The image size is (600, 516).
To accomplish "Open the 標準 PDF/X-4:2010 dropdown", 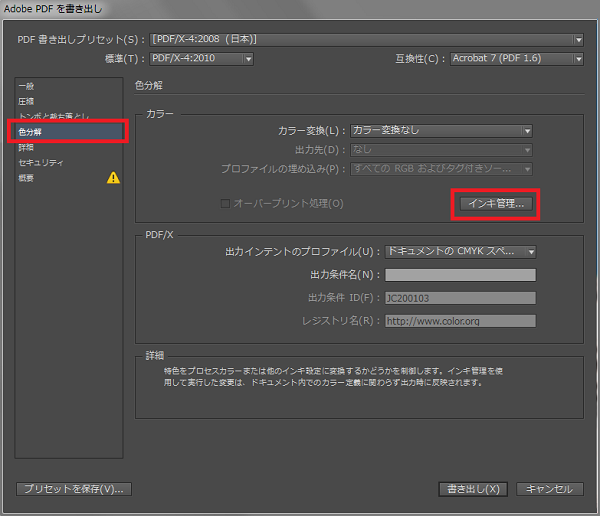I will point(201,59).
